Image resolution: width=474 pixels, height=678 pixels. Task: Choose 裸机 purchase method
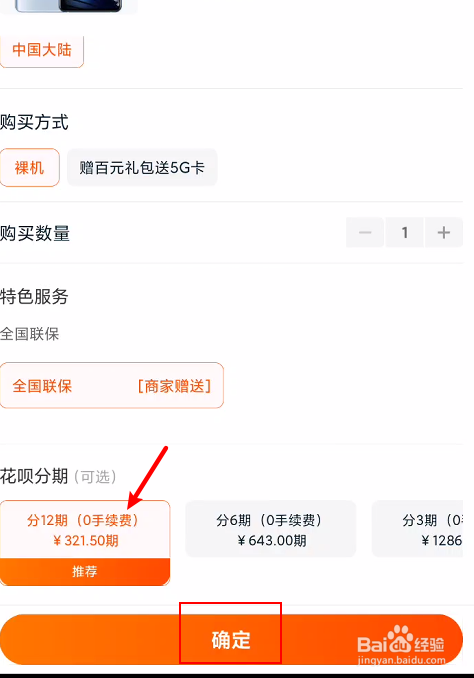click(29, 167)
